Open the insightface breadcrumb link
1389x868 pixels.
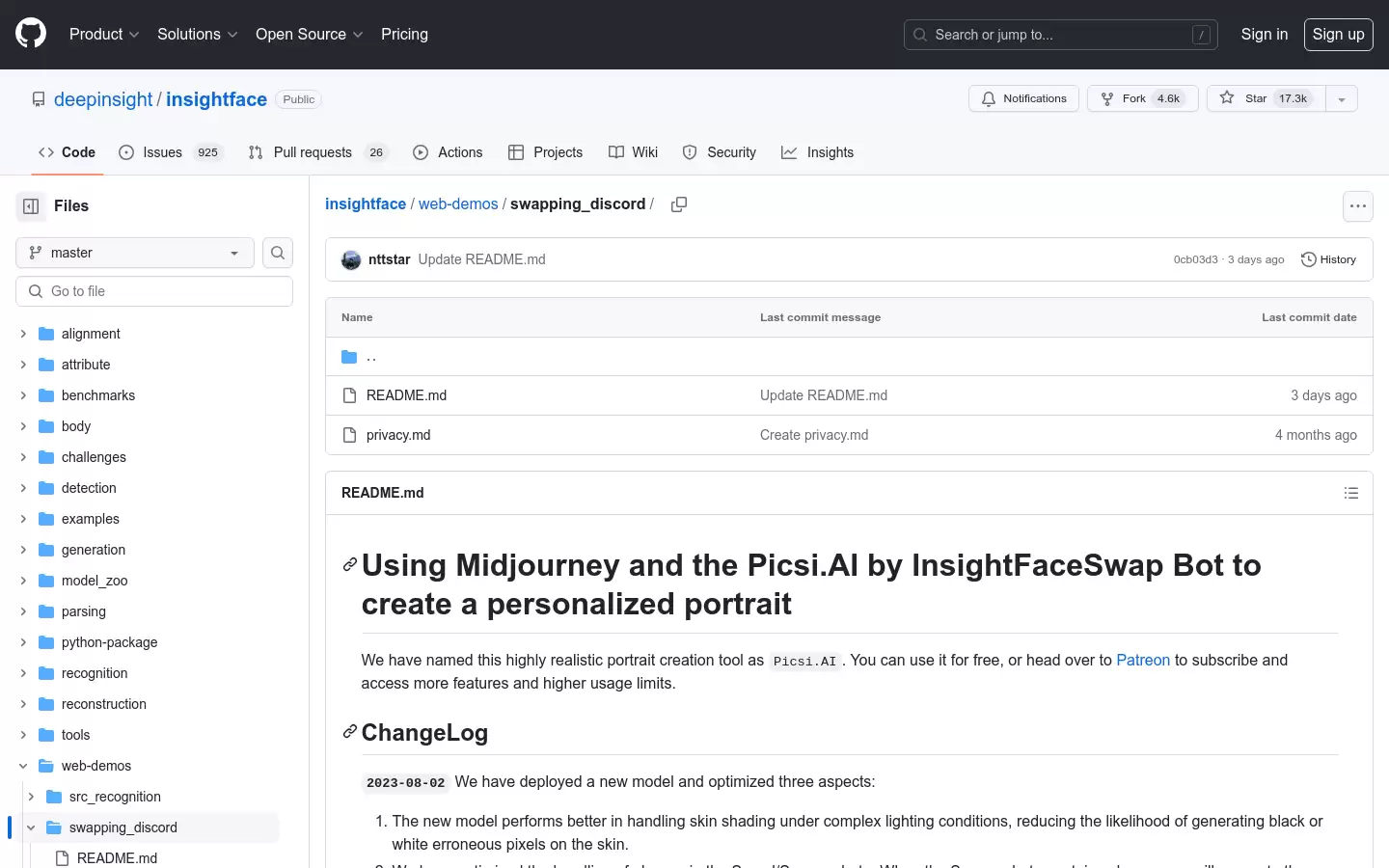tap(366, 203)
